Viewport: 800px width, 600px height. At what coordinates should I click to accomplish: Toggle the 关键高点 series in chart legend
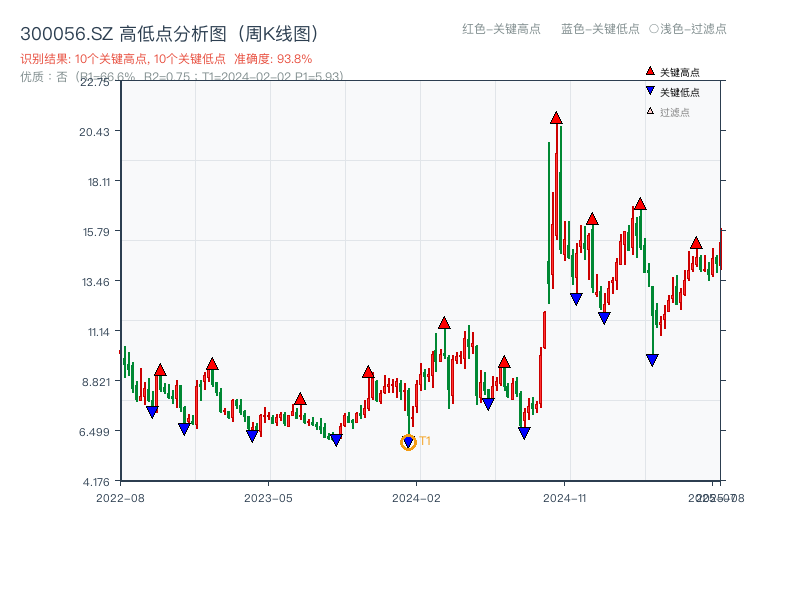(672, 72)
